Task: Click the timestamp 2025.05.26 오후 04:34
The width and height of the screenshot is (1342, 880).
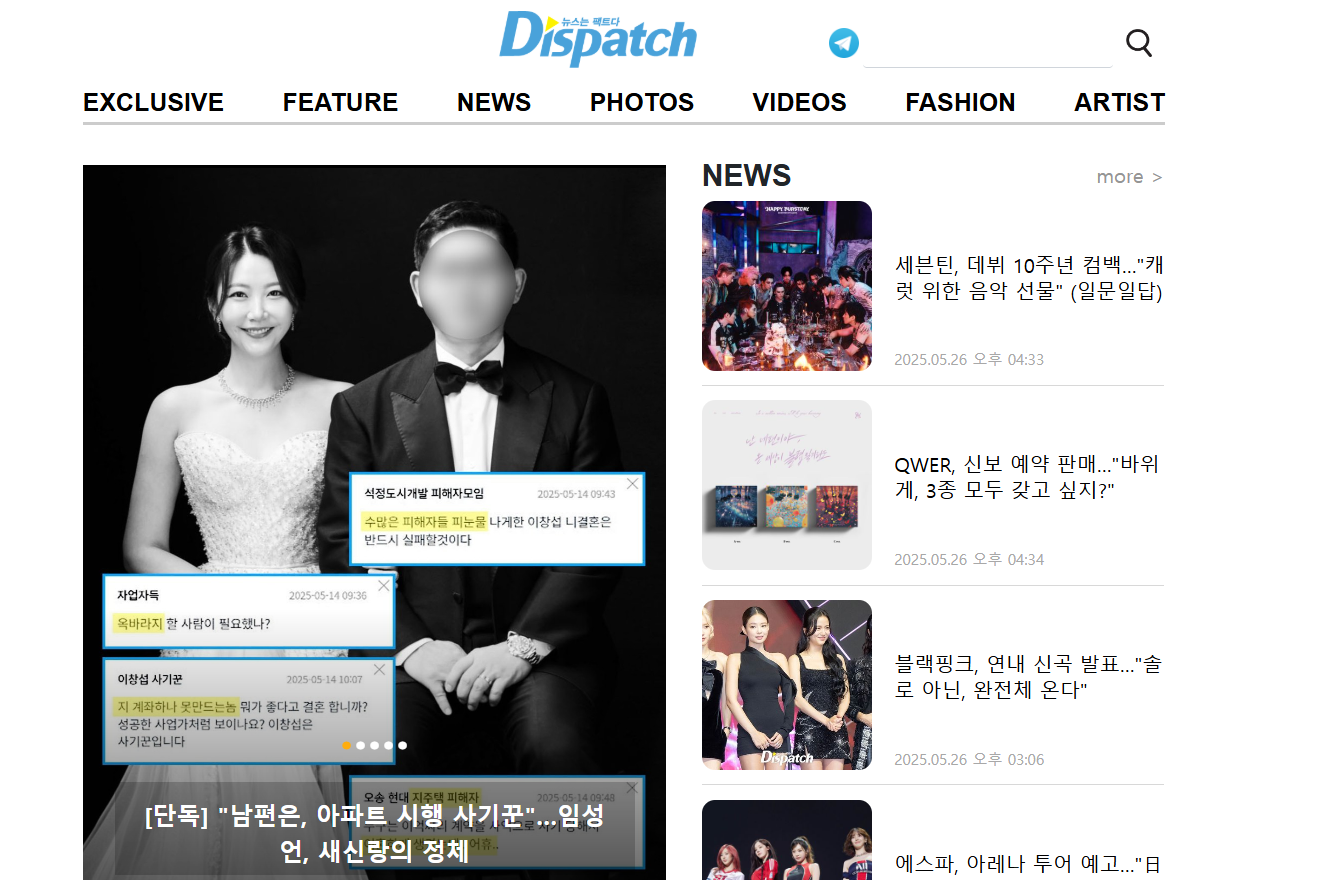Action: (x=969, y=560)
